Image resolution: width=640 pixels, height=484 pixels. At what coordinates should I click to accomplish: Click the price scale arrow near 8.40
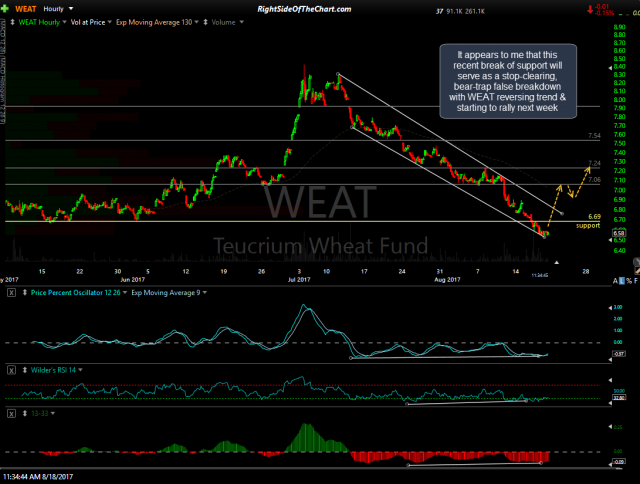pos(610,67)
